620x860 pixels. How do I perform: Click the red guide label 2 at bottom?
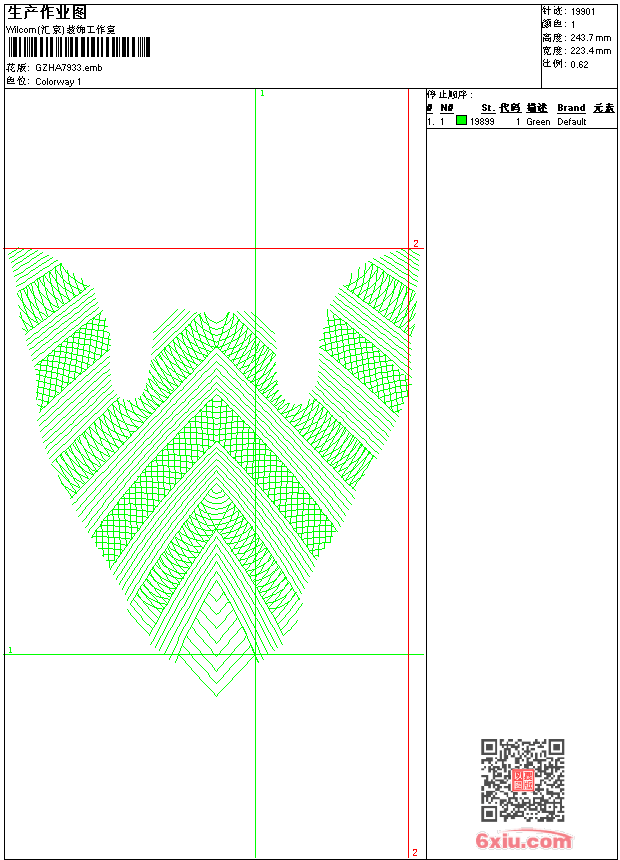pyautogui.click(x=415, y=852)
